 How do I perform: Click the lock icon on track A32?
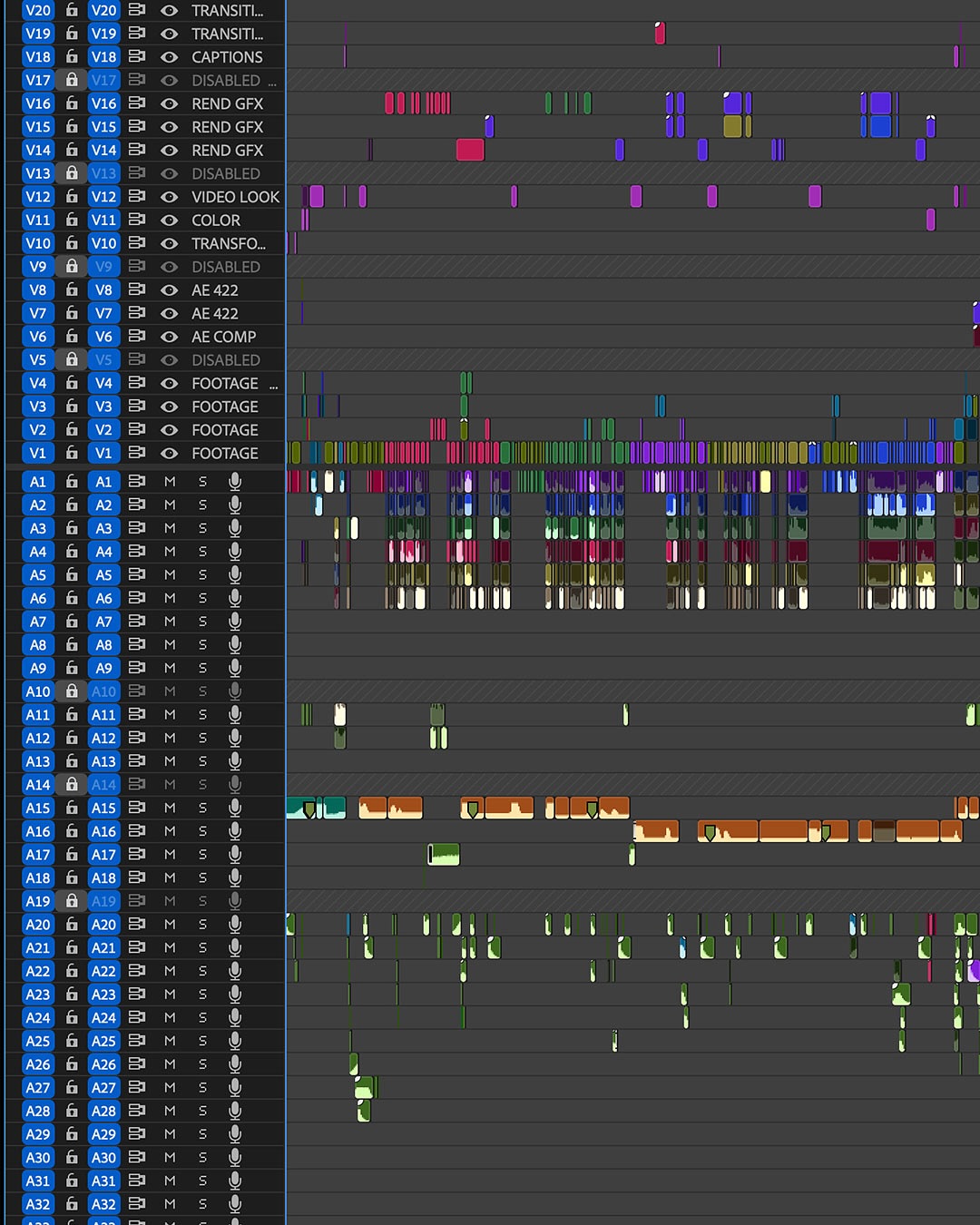coord(72,1204)
